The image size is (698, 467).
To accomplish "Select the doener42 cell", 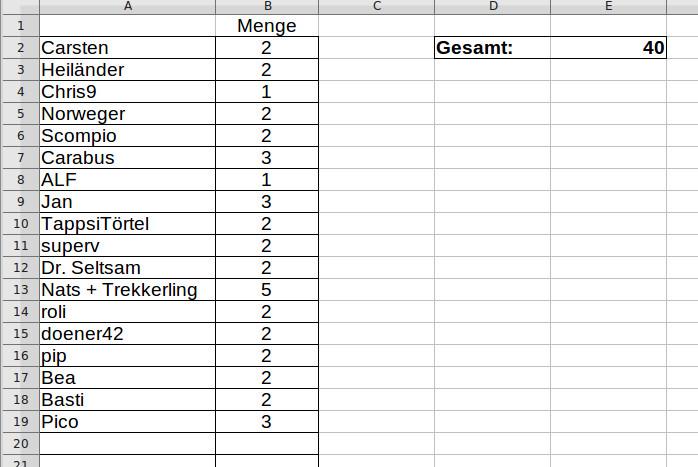I will pyautogui.click(x=127, y=334).
